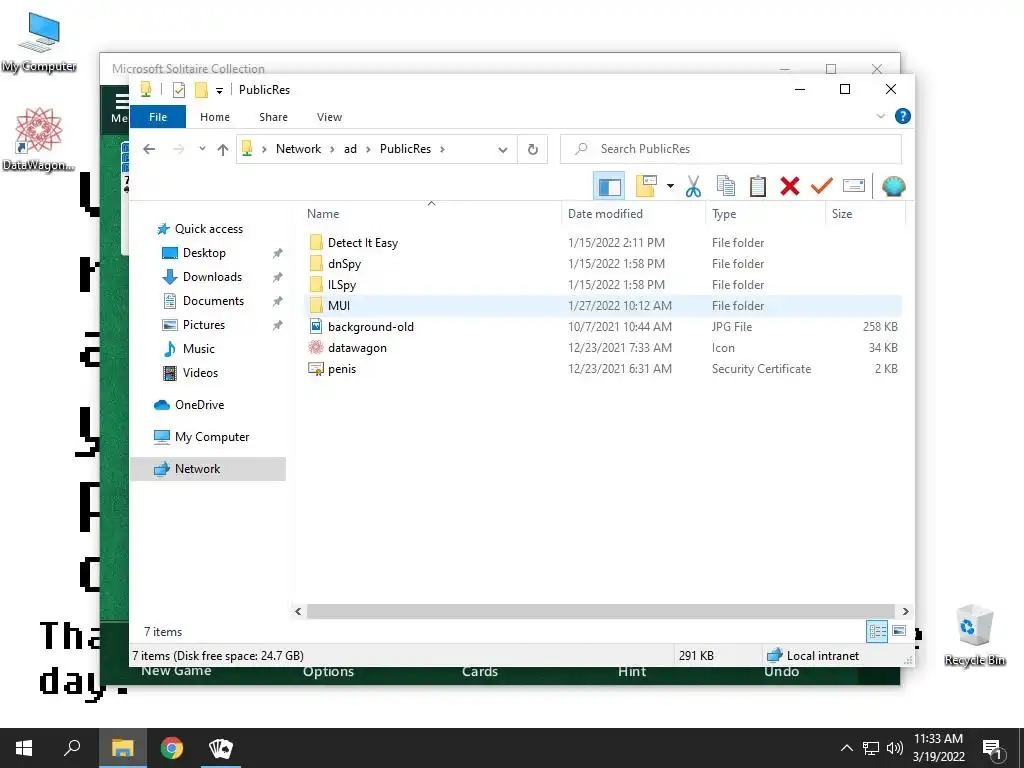Open address bar history dropdown
Image resolution: width=1024 pixels, height=768 pixels.
coord(502,150)
